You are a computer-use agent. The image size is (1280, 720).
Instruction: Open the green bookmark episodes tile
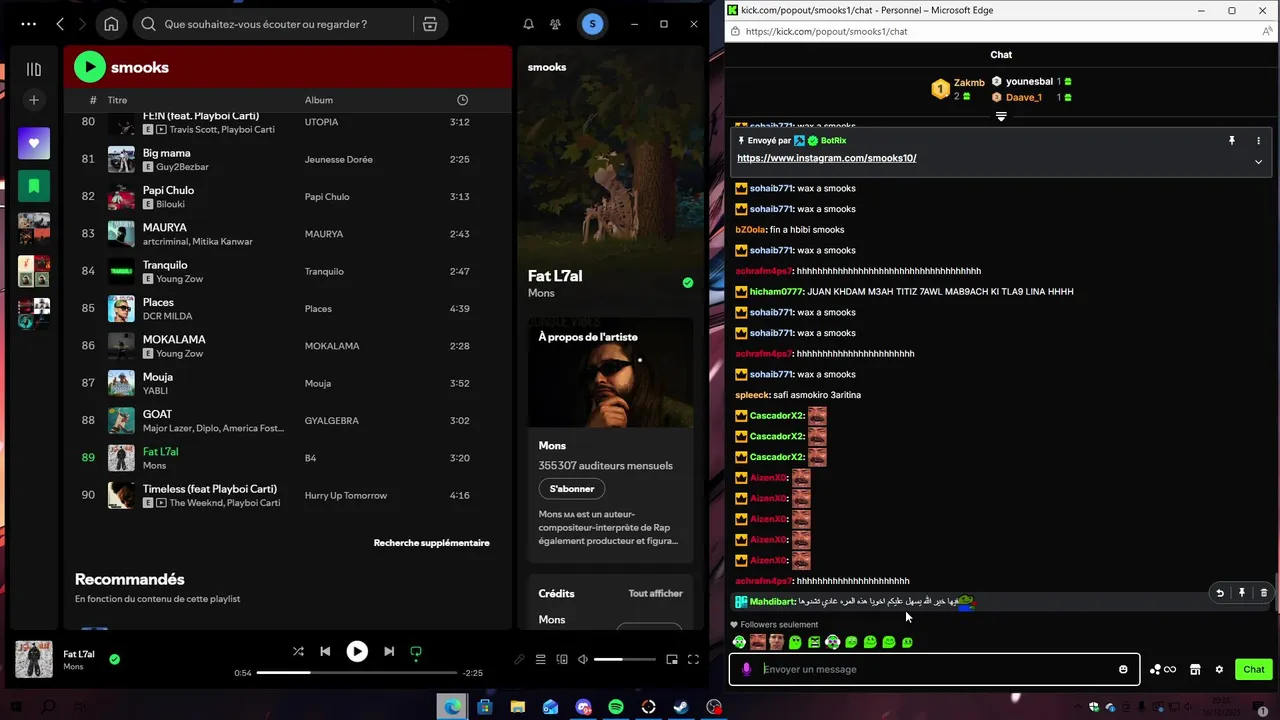[34, 186]
